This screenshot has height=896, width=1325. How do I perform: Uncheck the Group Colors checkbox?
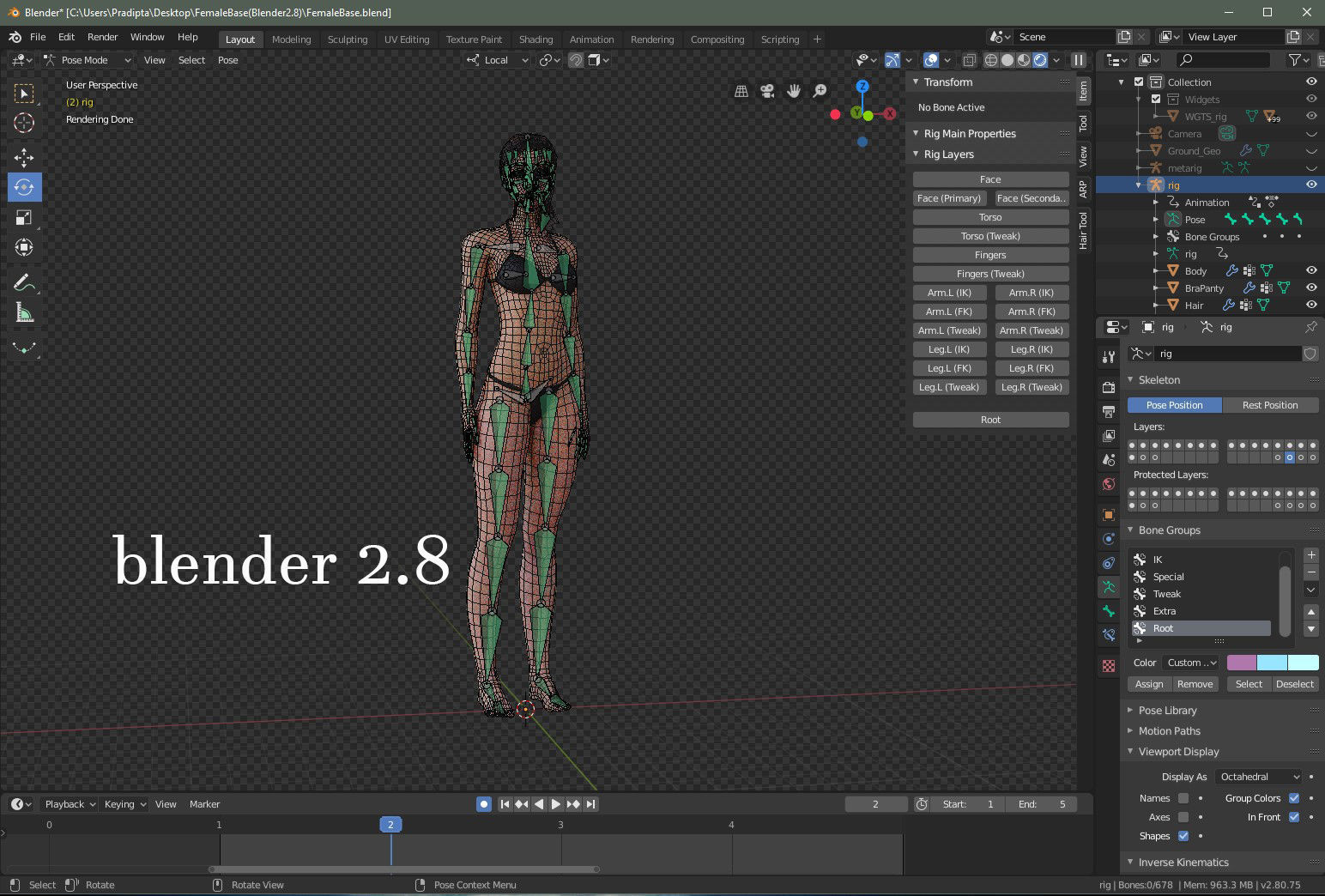click(x=1294, y=798)
